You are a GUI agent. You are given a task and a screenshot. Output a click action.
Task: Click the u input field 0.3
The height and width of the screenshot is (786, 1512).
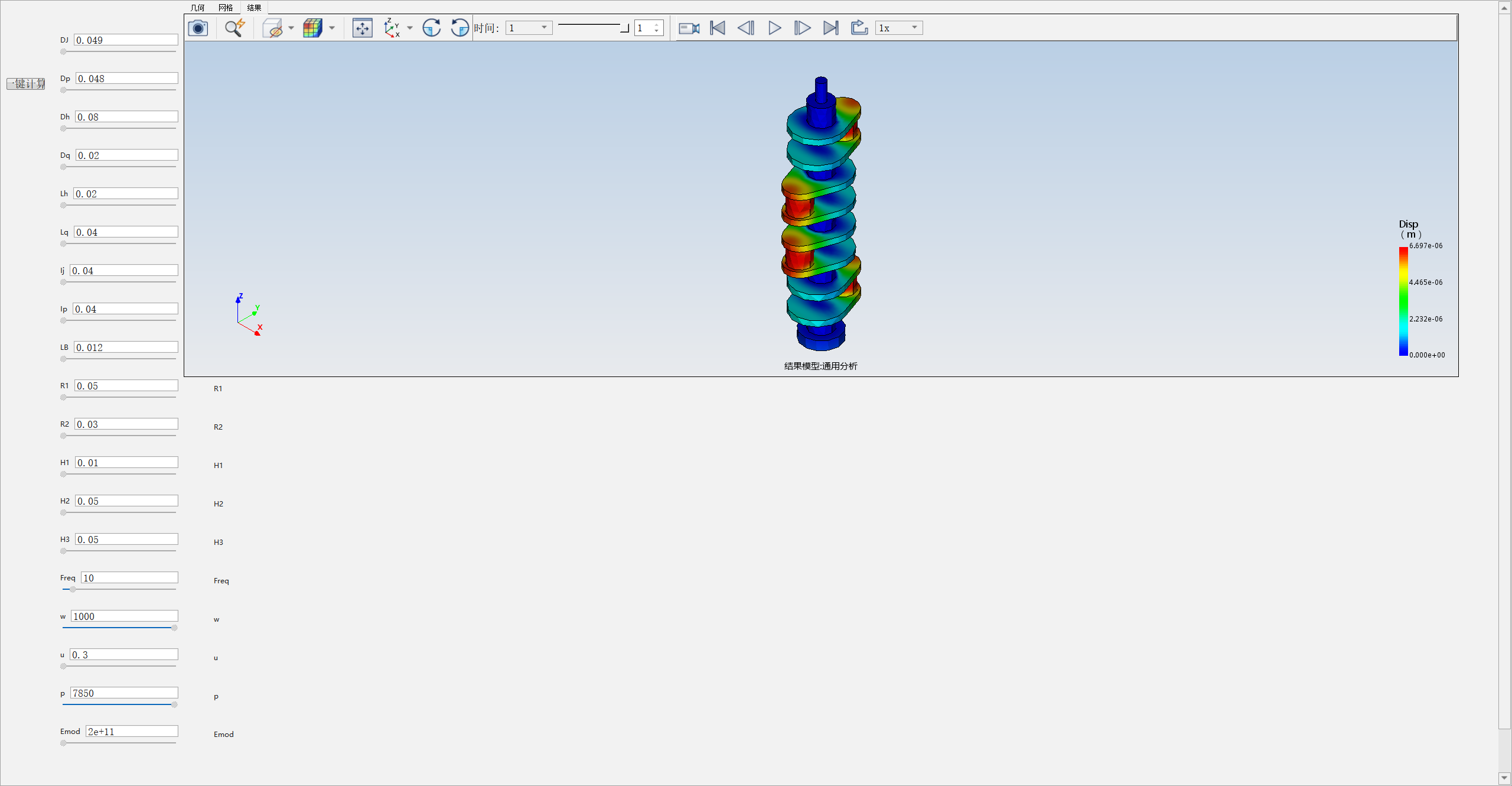(x=124, y=655)
